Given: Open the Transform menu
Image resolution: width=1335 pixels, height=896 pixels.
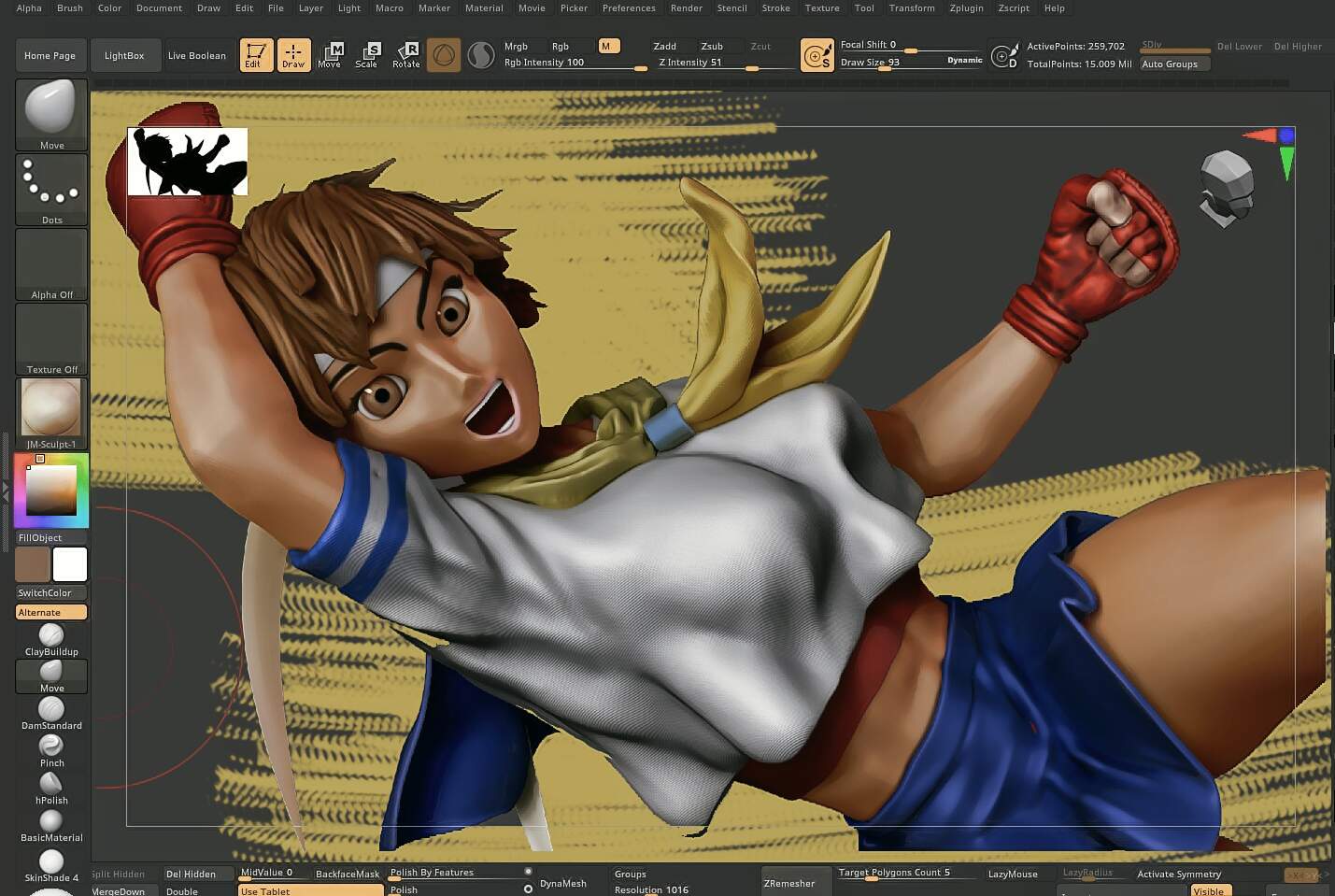Looking at the screenshot, I should pos(912,8).
